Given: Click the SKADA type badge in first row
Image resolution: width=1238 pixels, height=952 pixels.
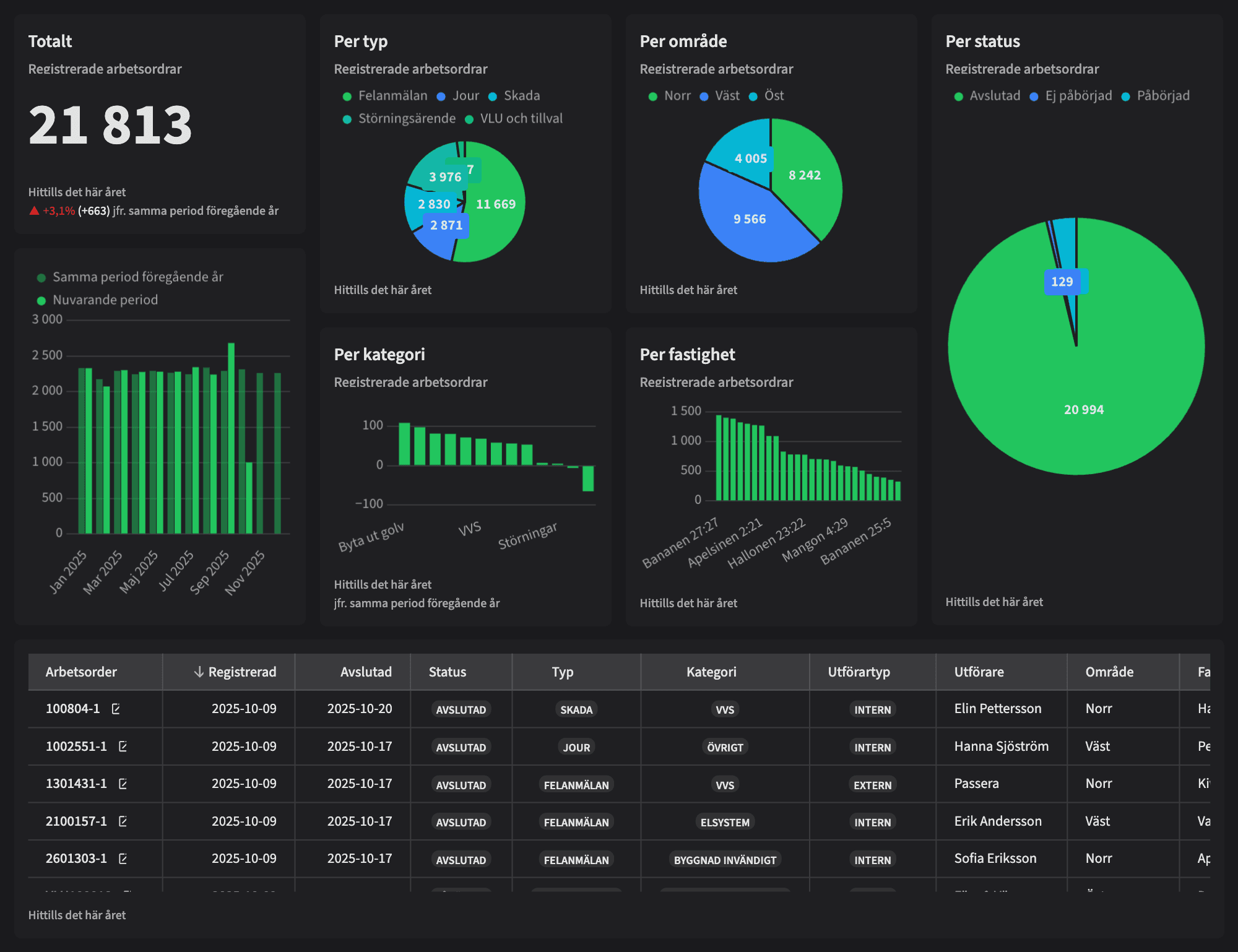Looking at the screenshot, I should click(576, 710).
